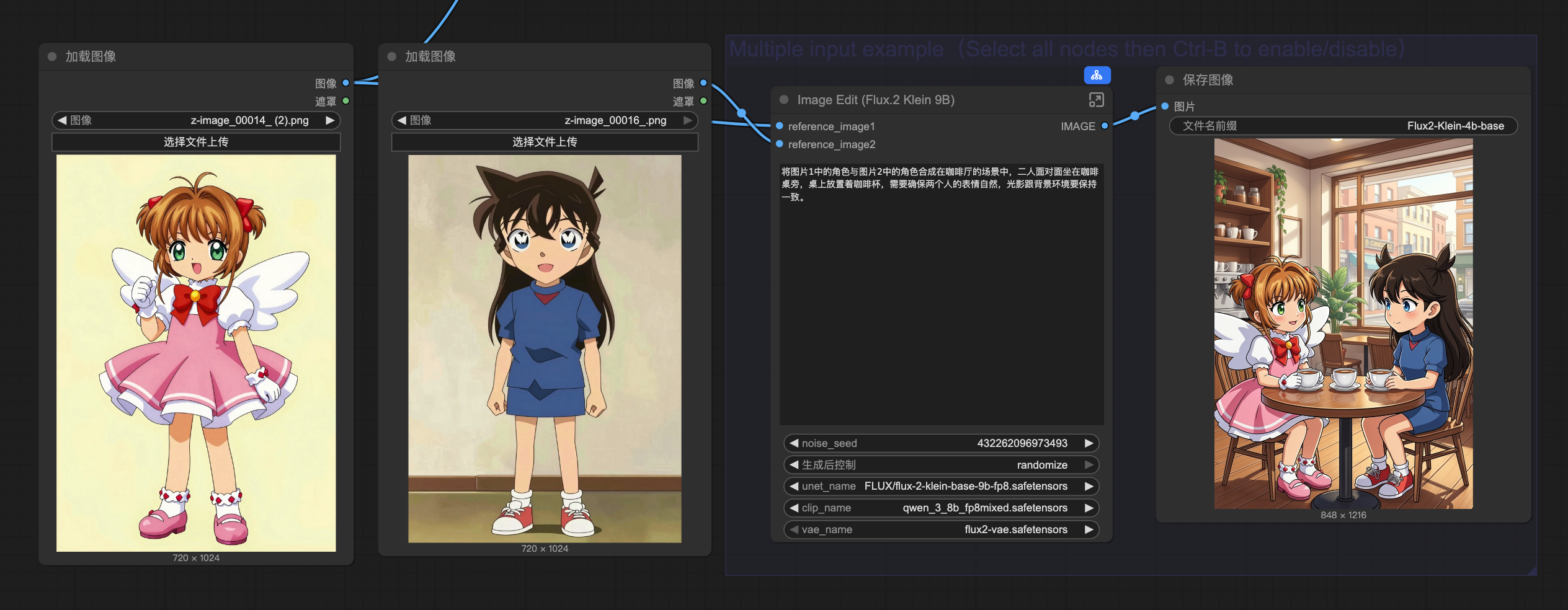Click the 720 × 1024 label under the blue-outfit image
1568x610 pixels.
tap(545, 549)
